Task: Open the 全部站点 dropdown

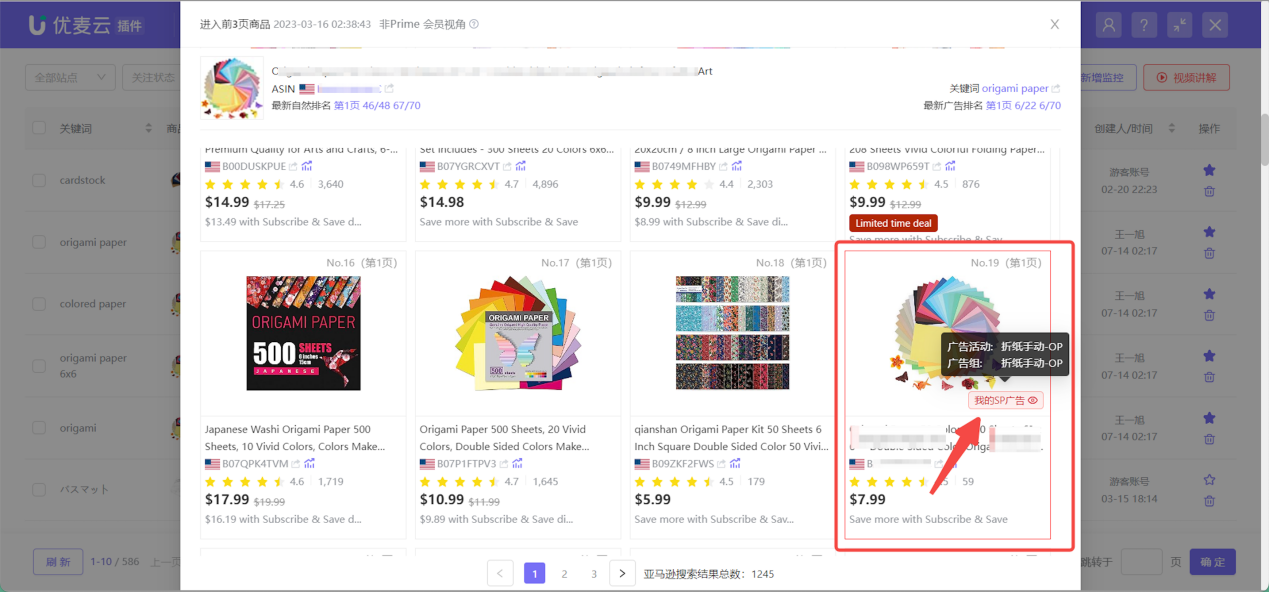Action: point(70,76)
